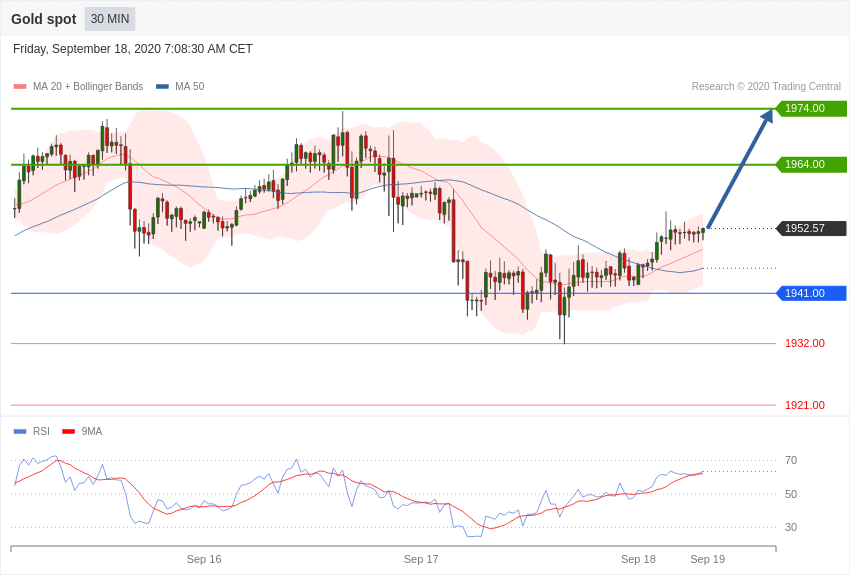Click the 1964.00 resistance price tag

point(812,164)
